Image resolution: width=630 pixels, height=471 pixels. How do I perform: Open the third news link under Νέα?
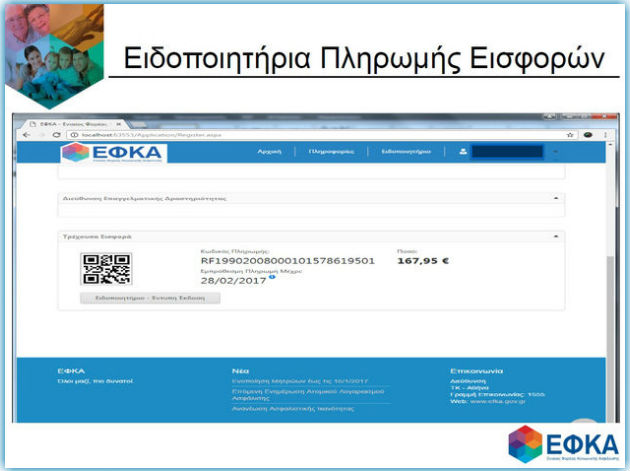tap(293, 408)
